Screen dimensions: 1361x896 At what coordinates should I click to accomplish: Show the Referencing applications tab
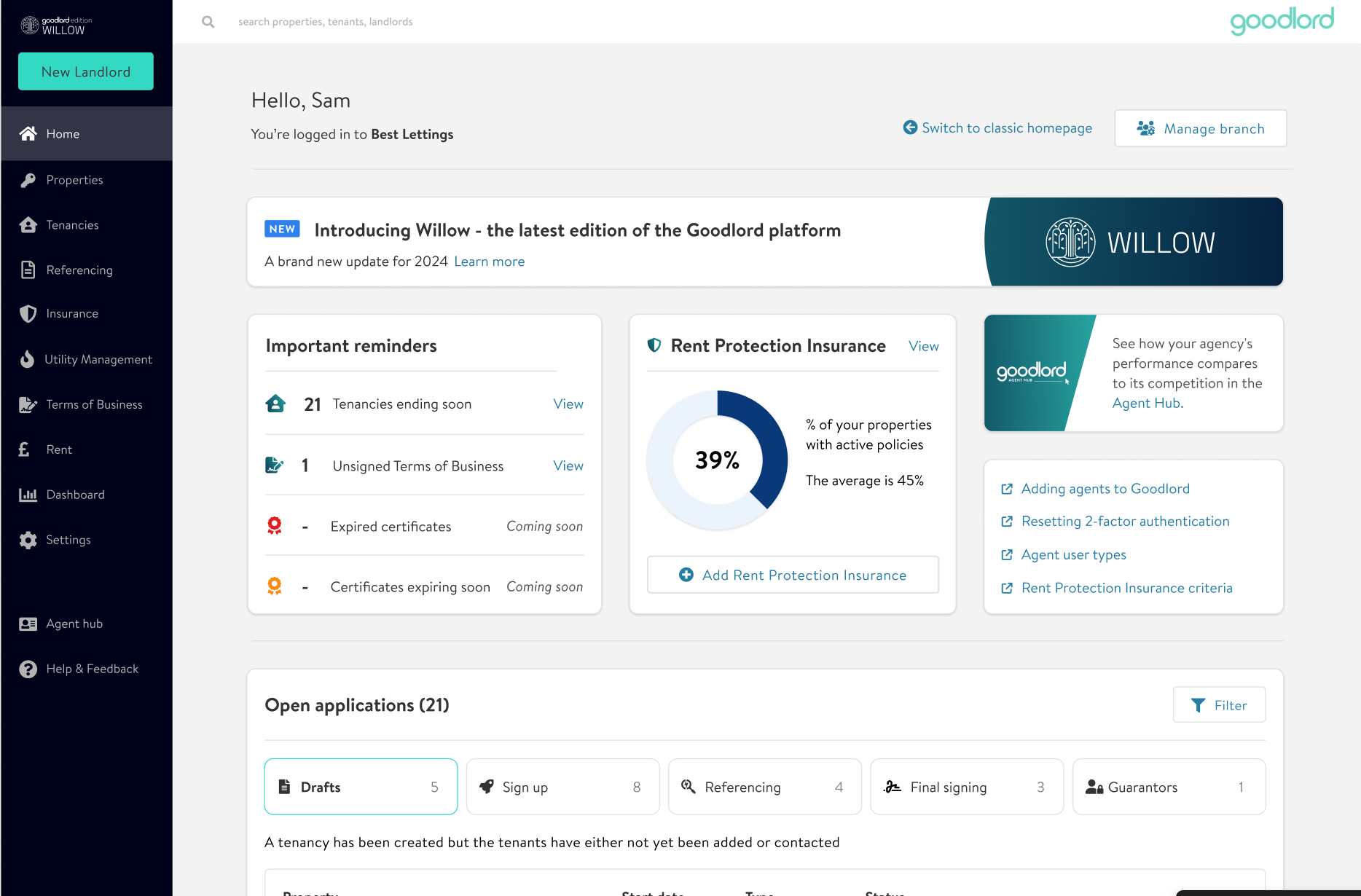[764, 787]
